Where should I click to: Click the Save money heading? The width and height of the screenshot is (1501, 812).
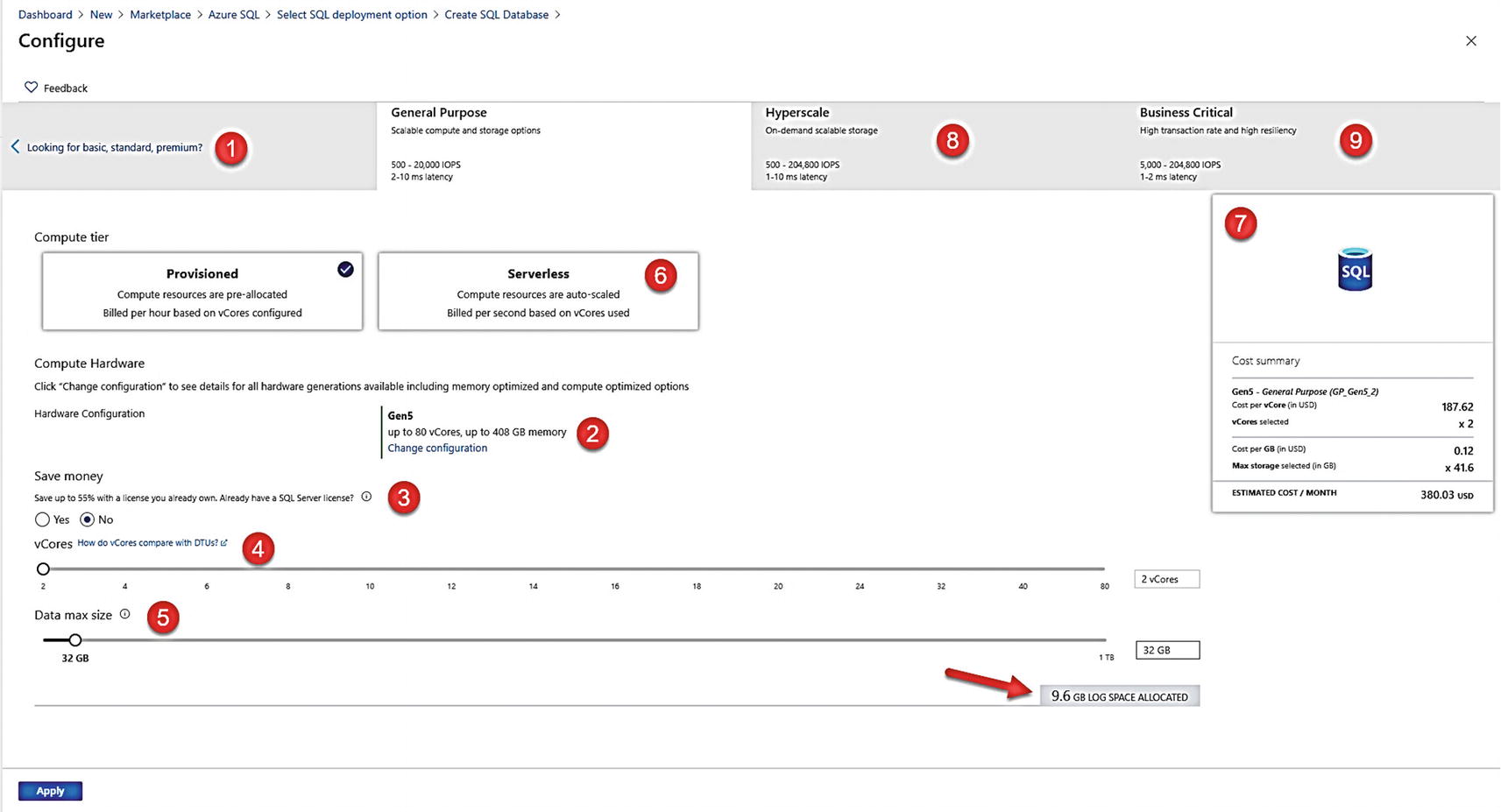click(68, 476)
